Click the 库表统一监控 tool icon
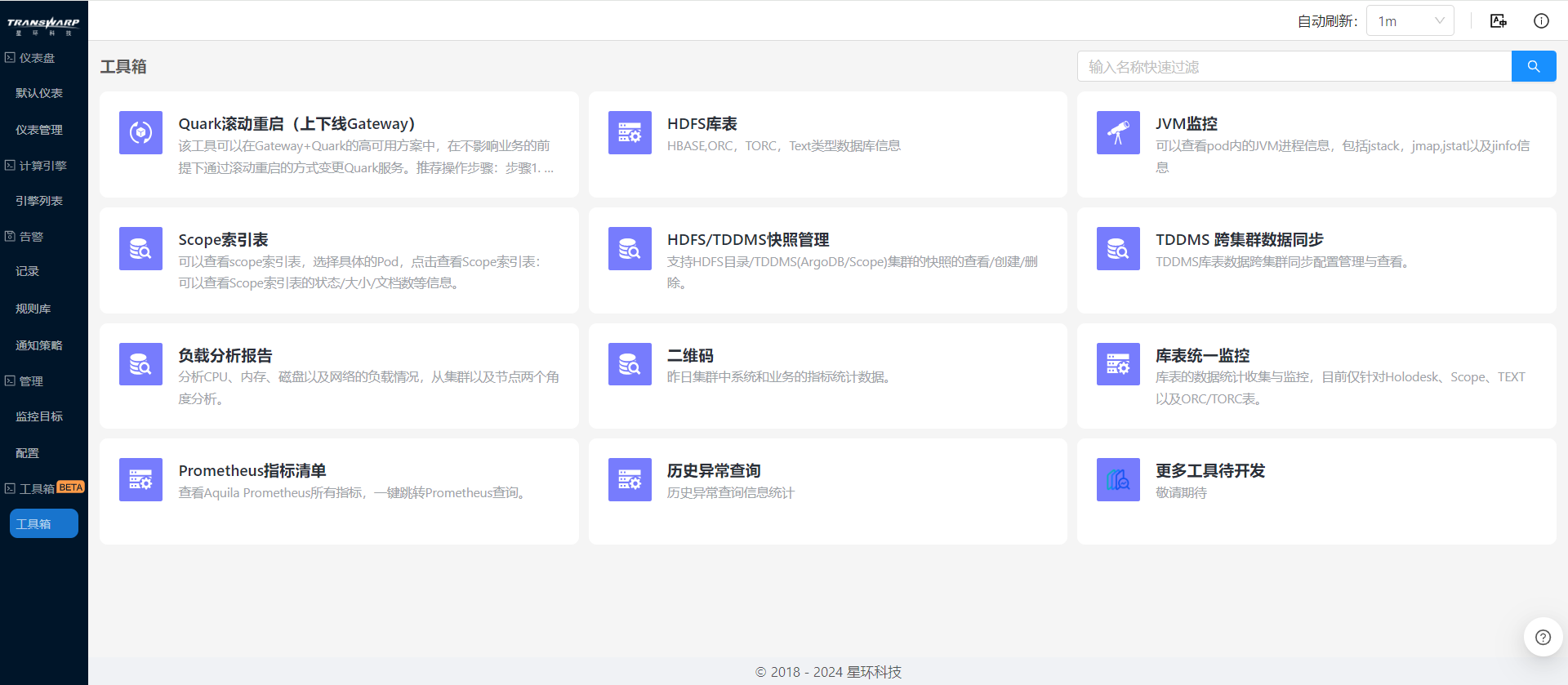 pyautogui.click(x=1118, y=364)
